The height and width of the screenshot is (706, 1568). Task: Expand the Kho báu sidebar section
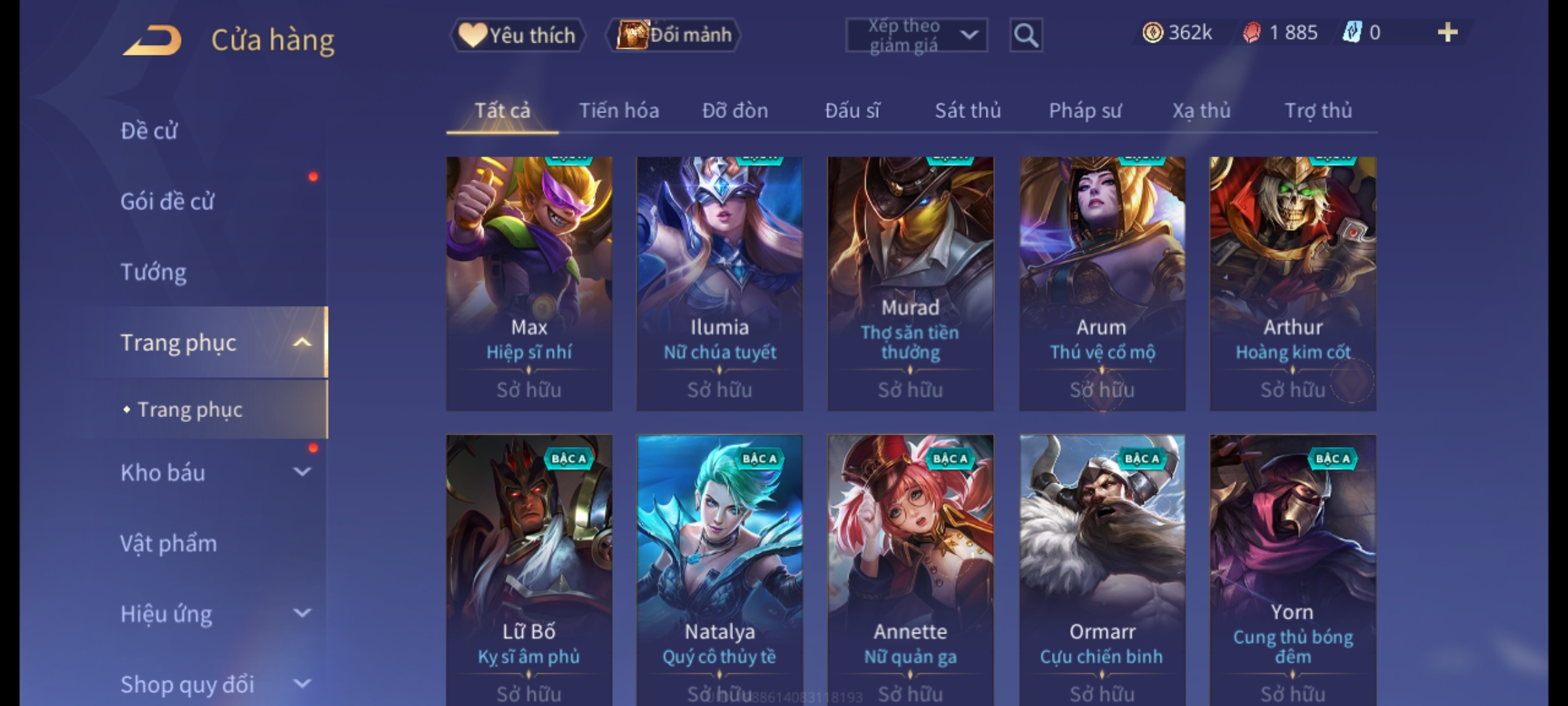[302, 472]
